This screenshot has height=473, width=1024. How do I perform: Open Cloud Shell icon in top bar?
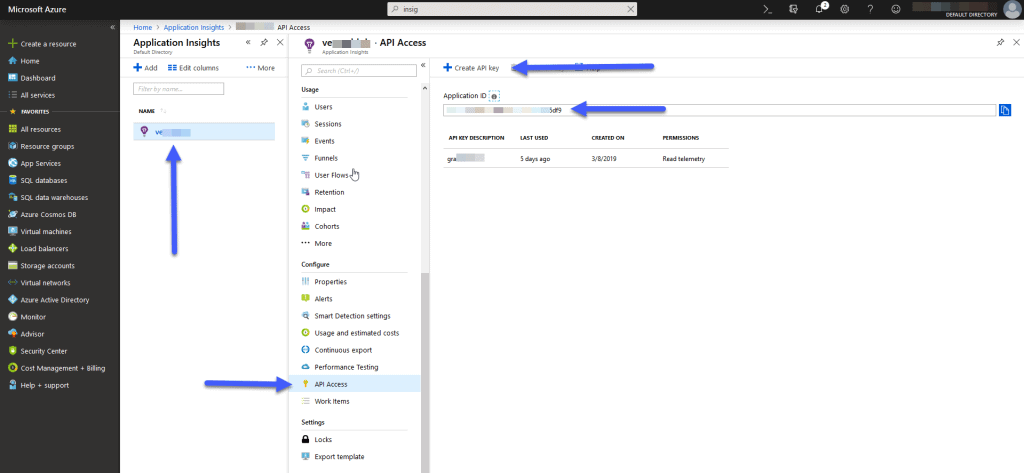(x=769, y=9)
